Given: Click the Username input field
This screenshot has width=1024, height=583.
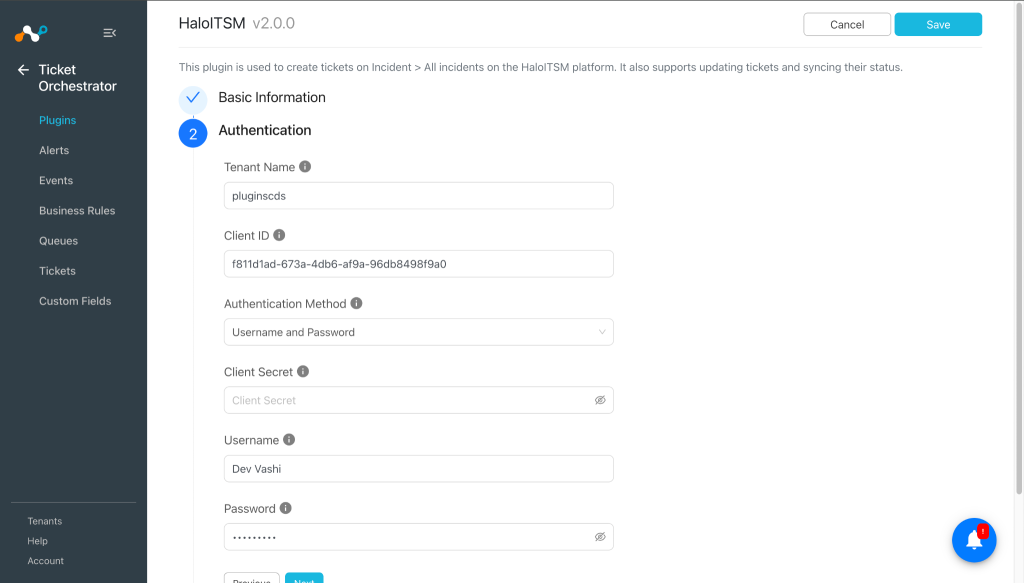Looking at the screenshot, I should (419, 468).
